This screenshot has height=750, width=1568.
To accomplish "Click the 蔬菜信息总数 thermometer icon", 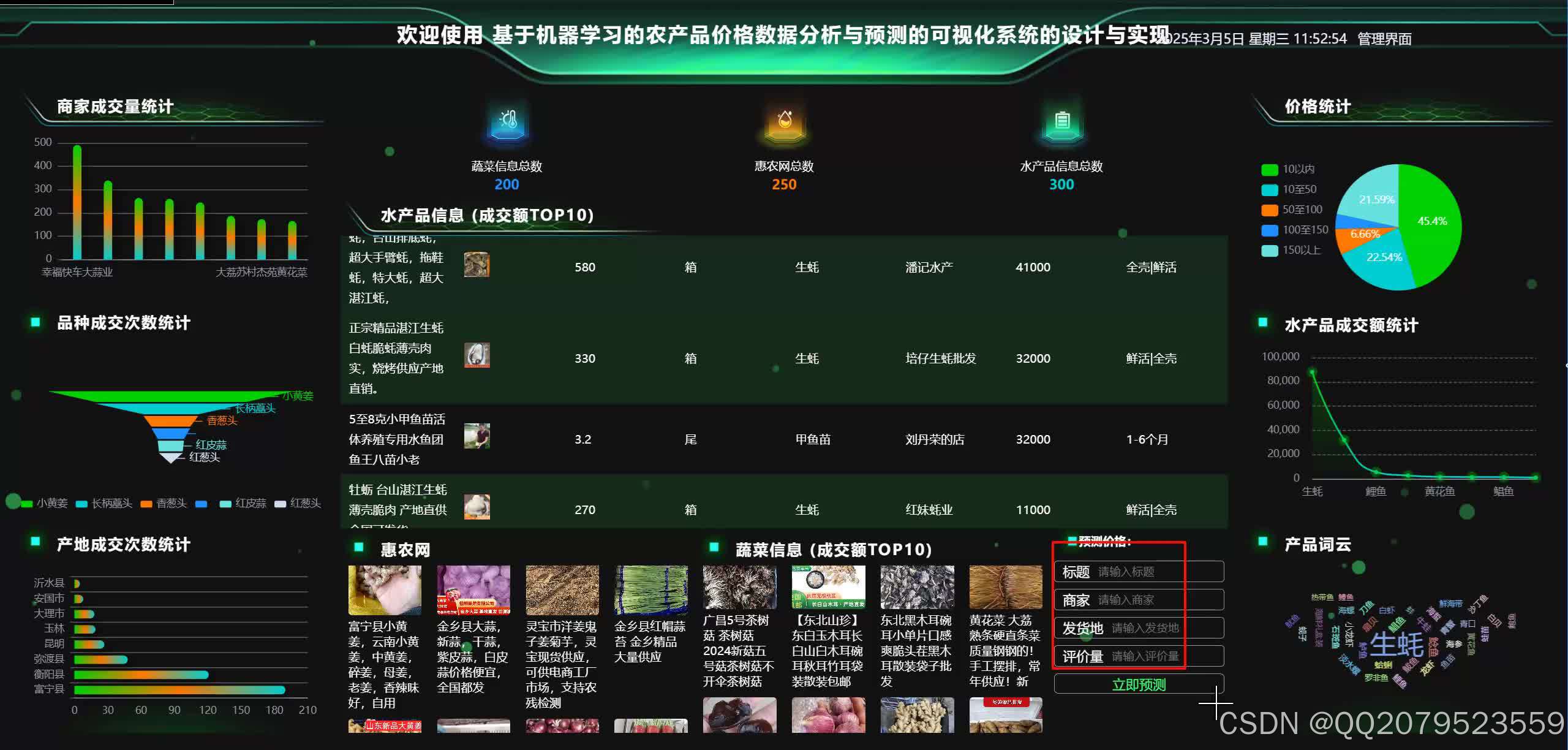I will (x=507, y=120).
